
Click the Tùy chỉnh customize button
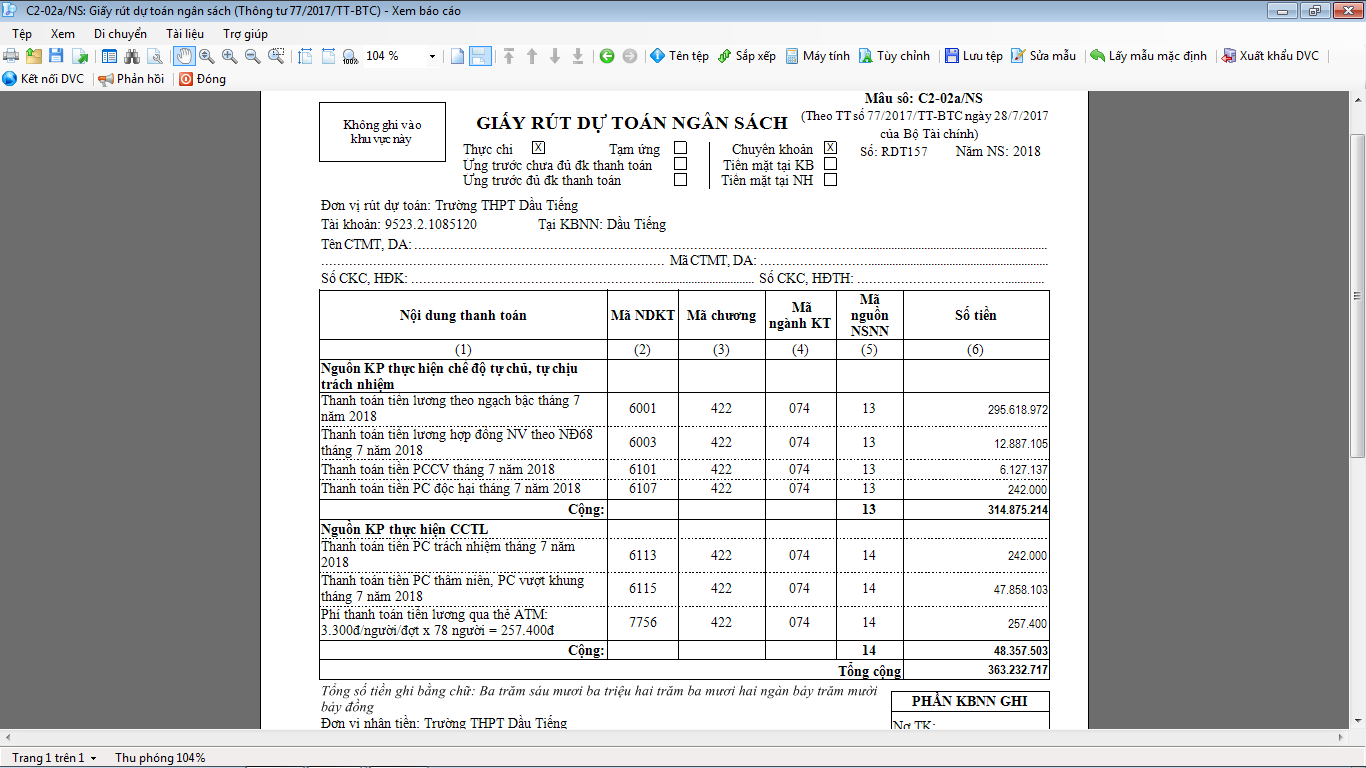pyautogui.click(x=894, y=56)
